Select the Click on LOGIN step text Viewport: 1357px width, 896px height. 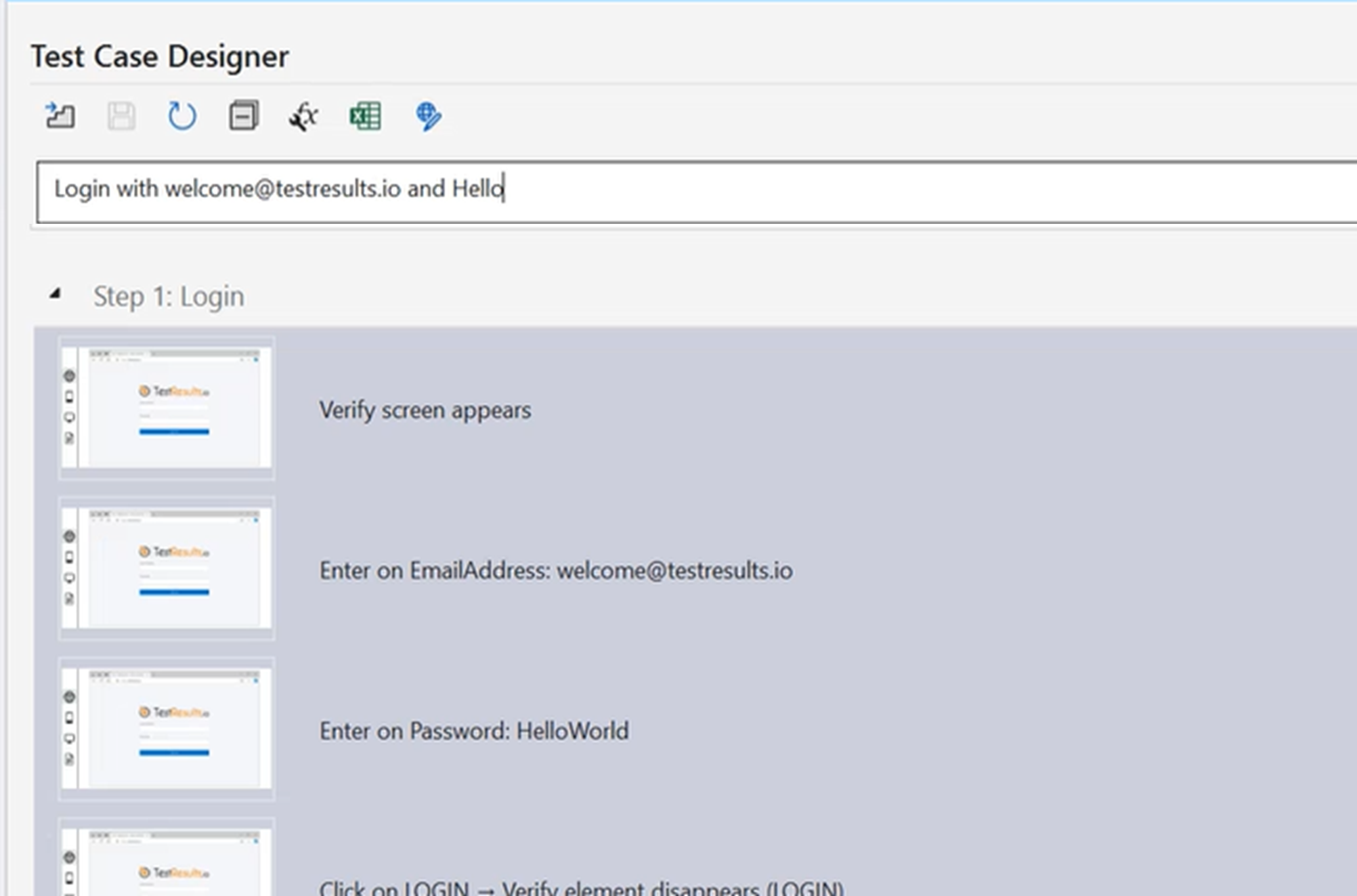(x=581, y=888)
